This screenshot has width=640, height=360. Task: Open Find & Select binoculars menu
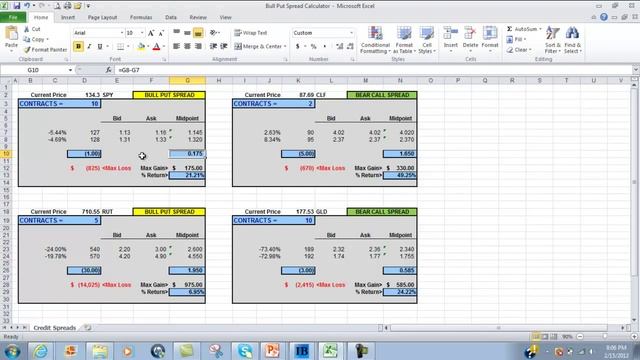573,40
